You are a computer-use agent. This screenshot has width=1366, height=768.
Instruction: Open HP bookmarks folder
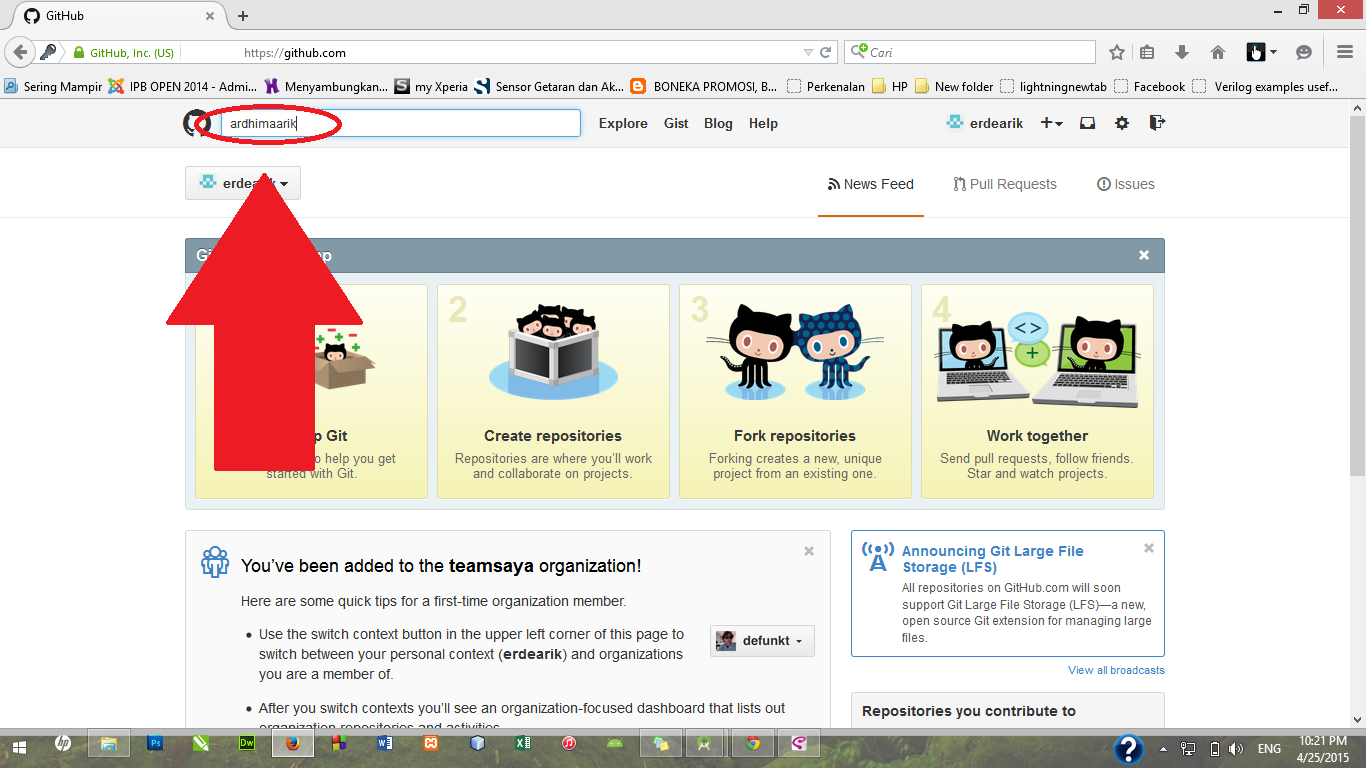point(890,87)
